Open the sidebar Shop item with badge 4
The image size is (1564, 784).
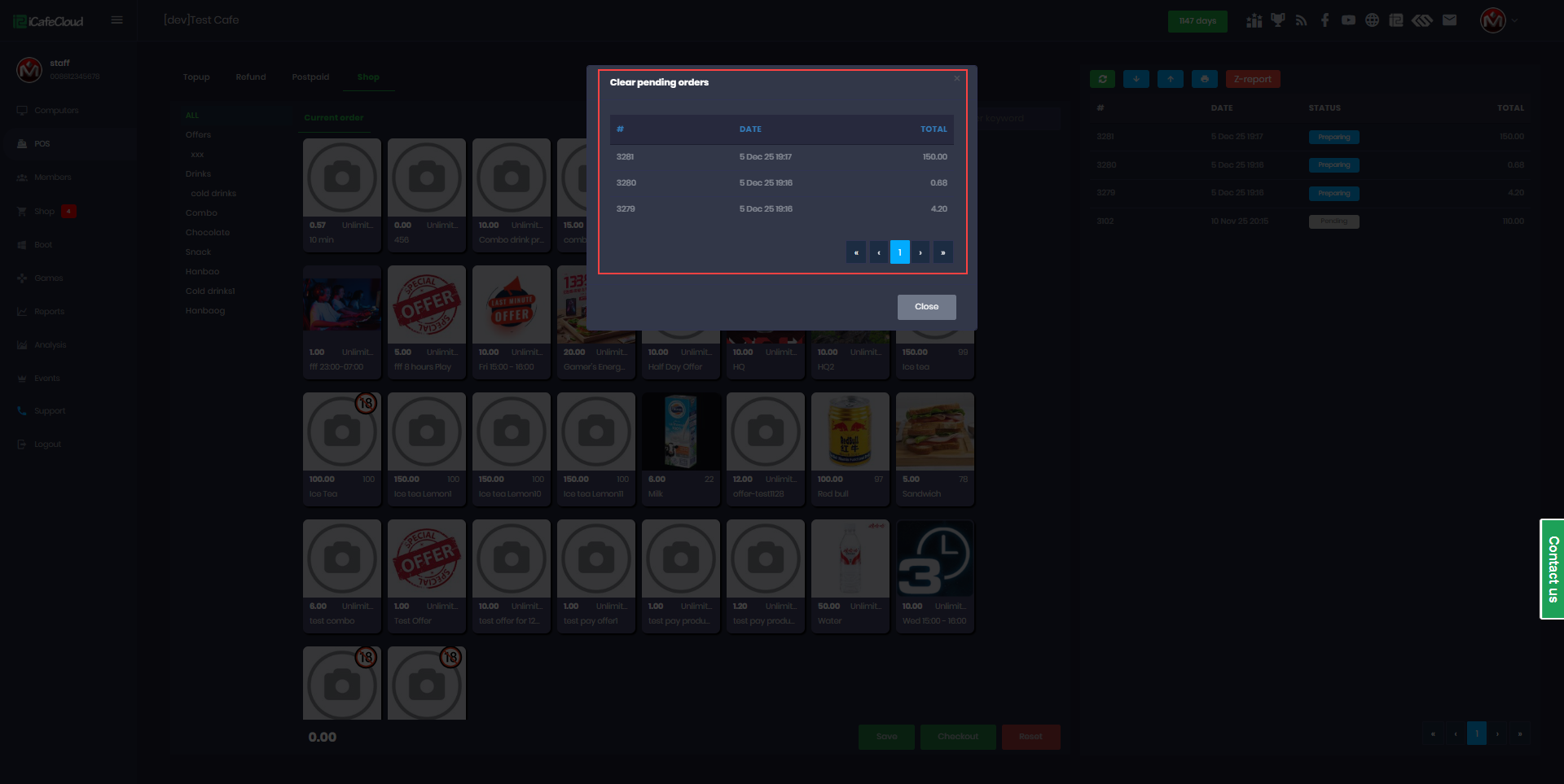45,212
